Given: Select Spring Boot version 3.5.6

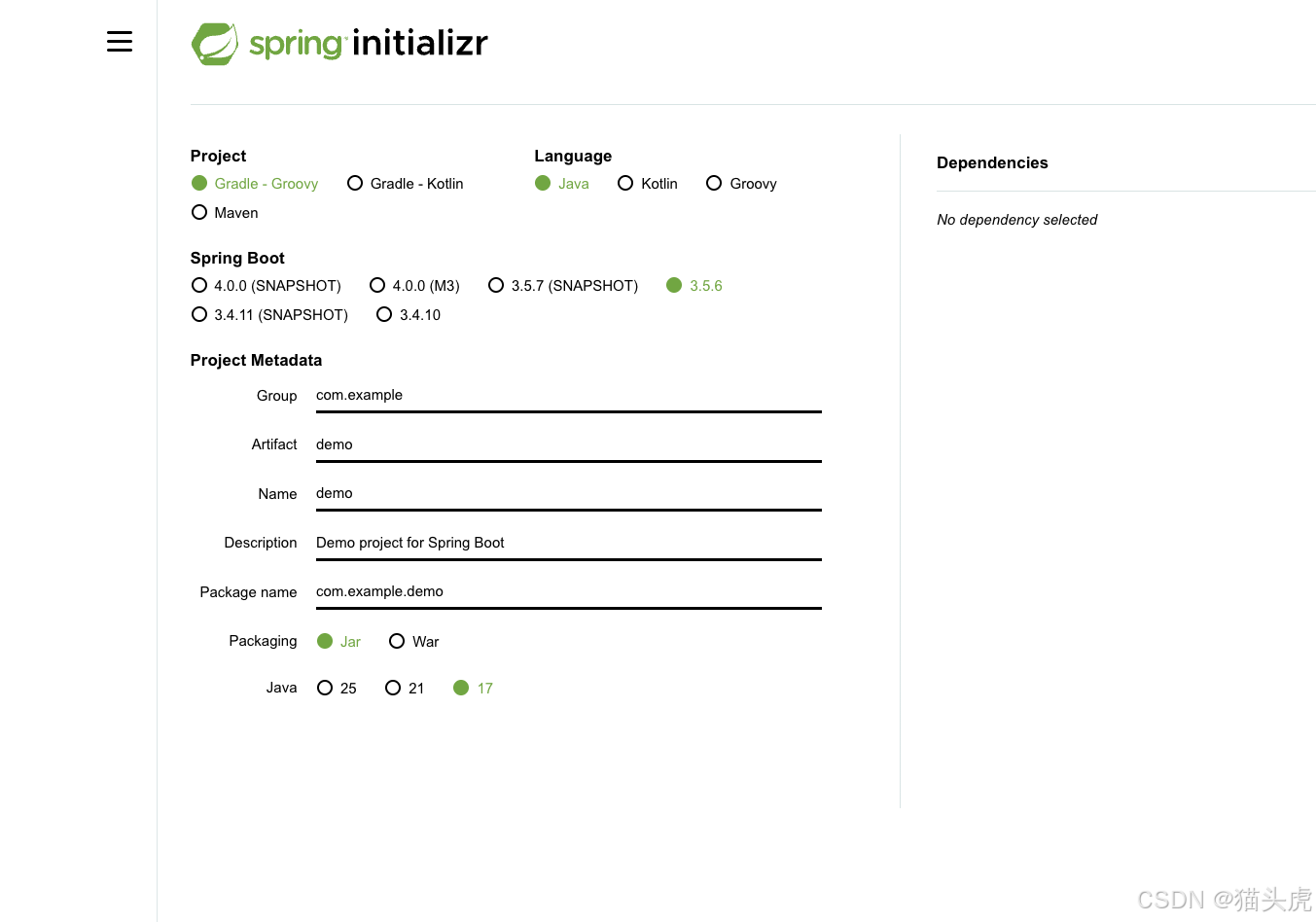Looking at the screenshot, I should click(x=694, y=286).
